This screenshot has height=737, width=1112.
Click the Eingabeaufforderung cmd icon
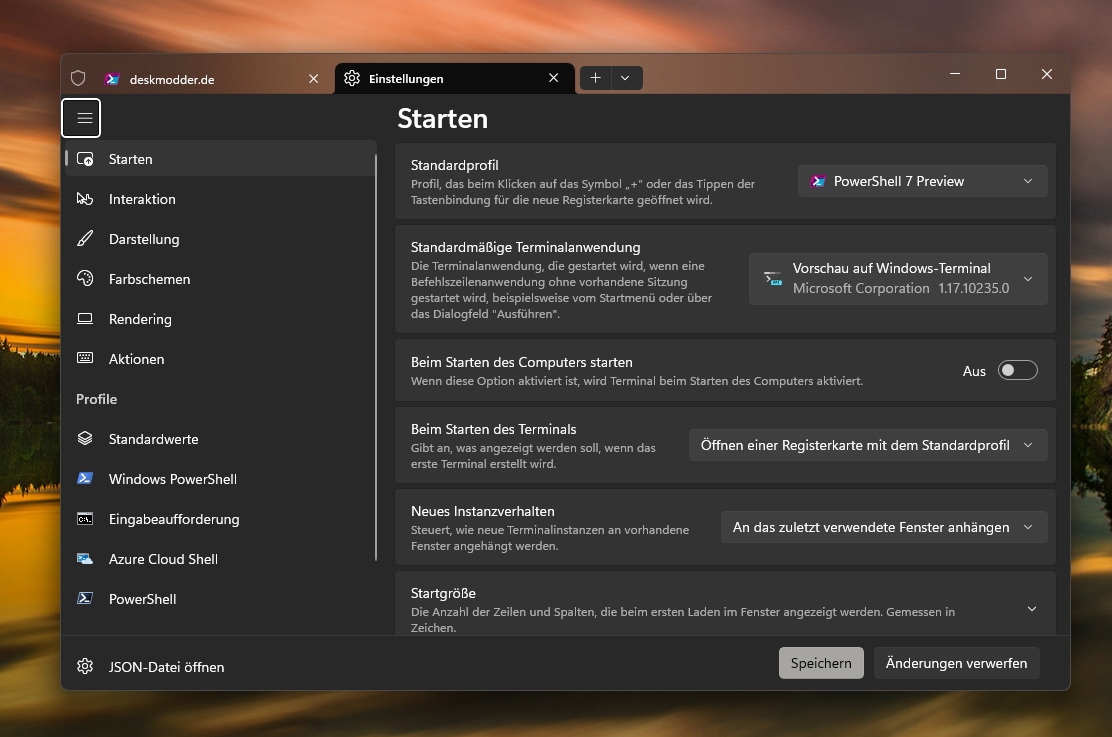coord(85,519)
